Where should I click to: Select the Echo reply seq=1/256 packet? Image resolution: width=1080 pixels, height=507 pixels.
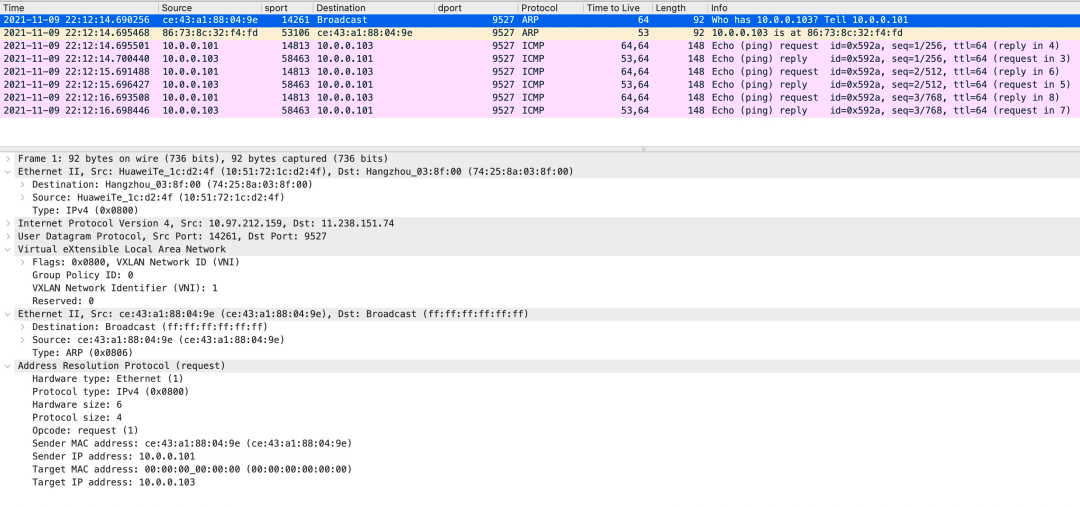(x=540, y=59)
